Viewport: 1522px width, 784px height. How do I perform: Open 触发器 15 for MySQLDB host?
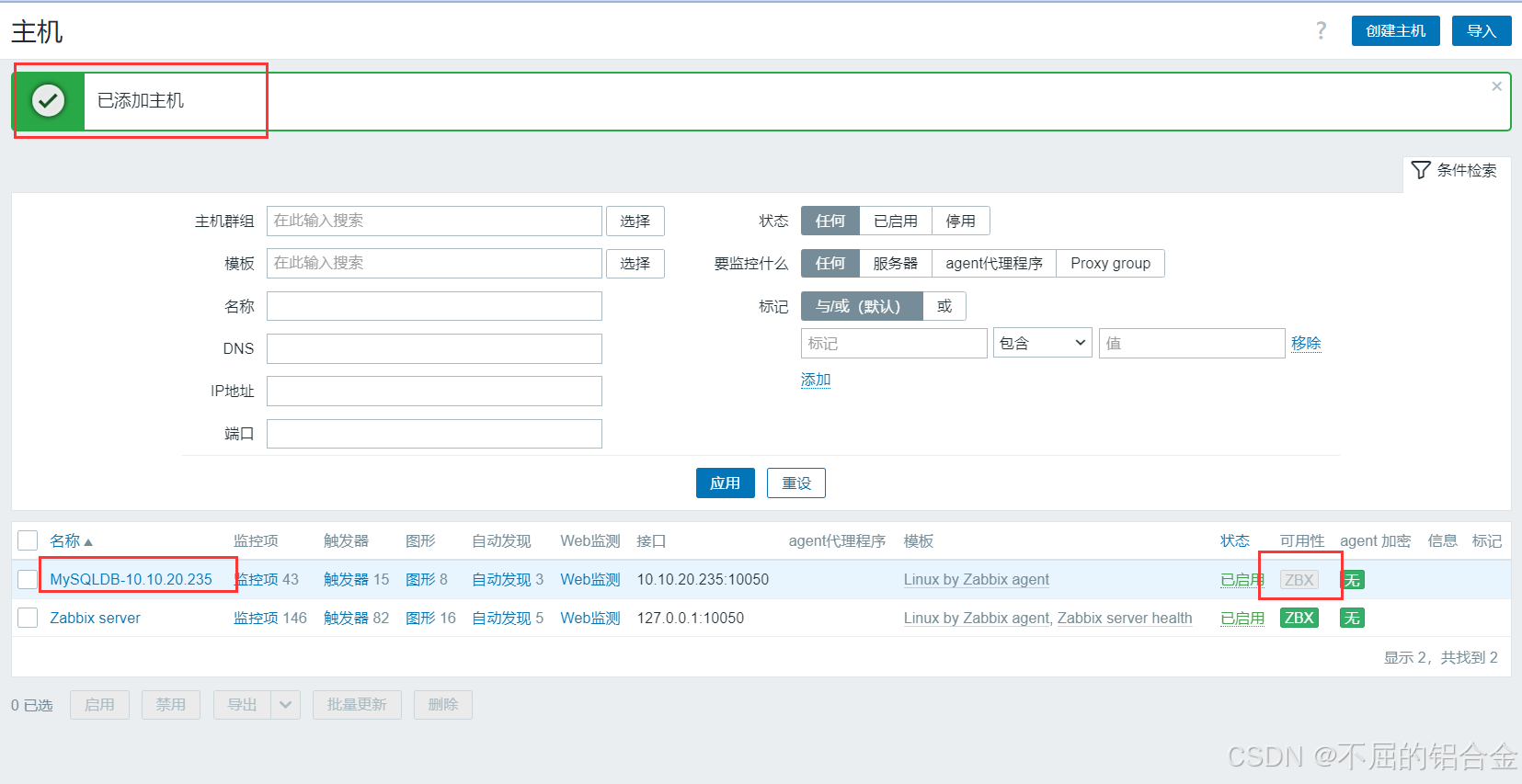point(346,579)
